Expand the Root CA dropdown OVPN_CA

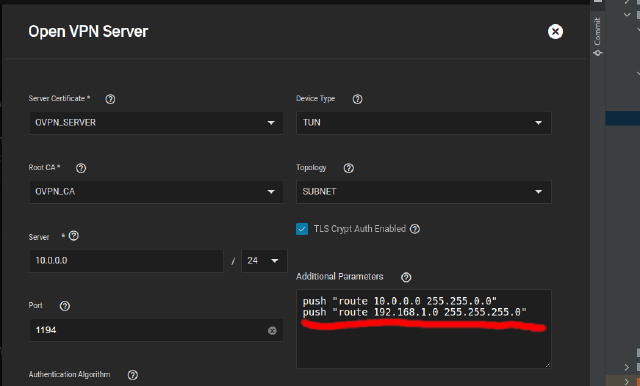[156, 192]
